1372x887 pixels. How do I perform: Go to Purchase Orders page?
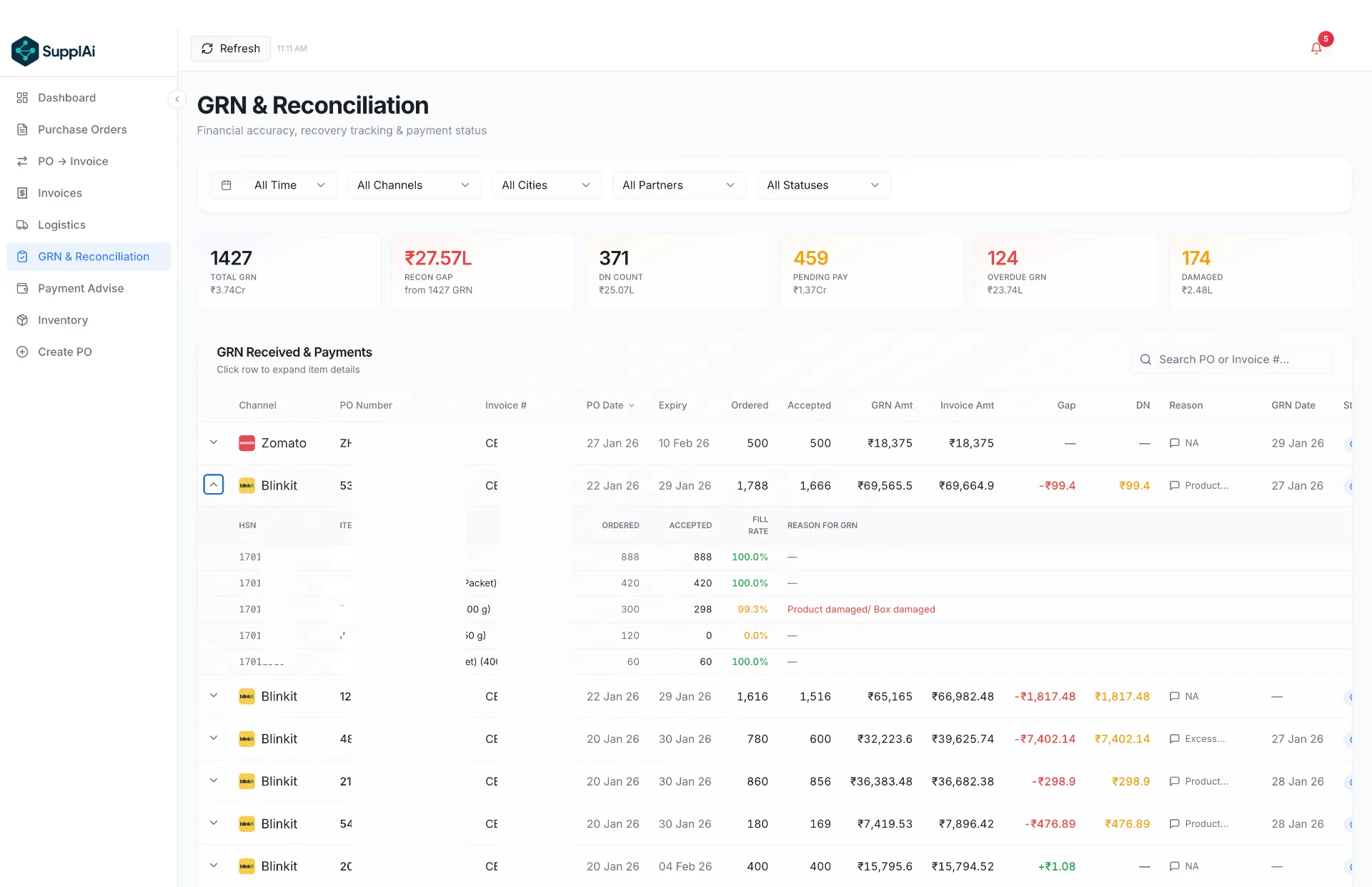coord(89,129)
